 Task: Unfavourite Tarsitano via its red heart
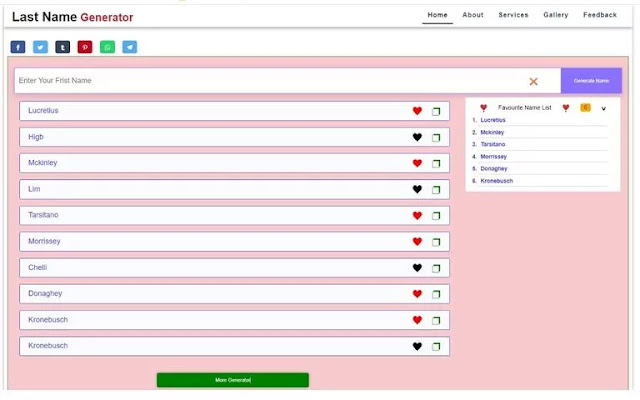tap(417, 215)
